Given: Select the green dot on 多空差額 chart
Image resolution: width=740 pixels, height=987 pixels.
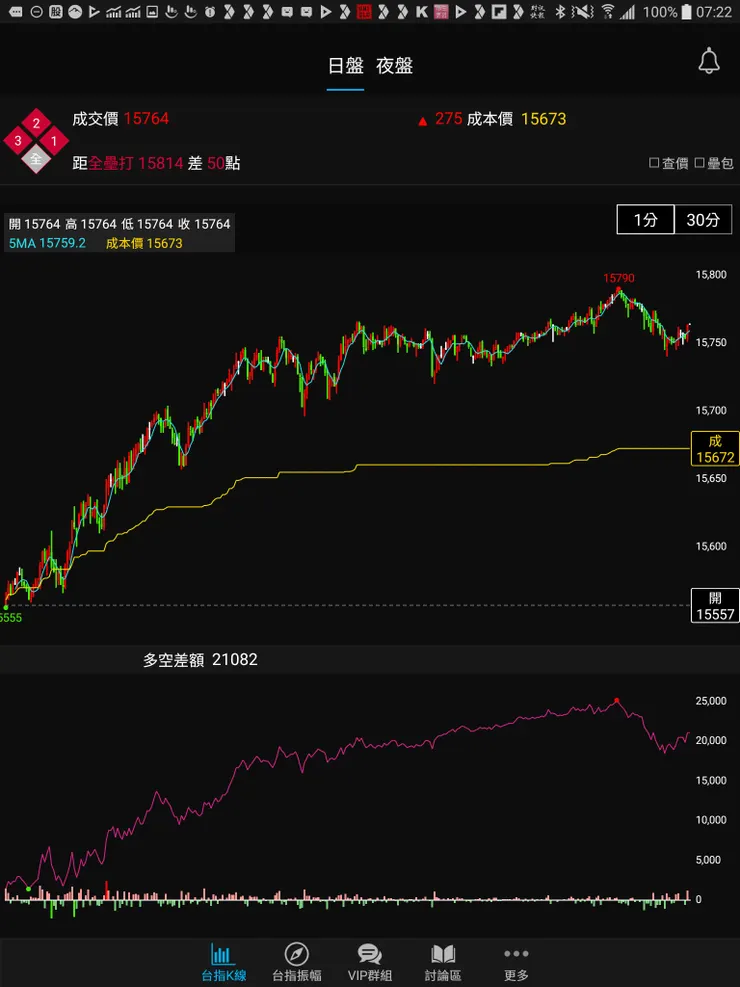Looking at the screenshot, I should pyautogui.click(x=29, y=889).
